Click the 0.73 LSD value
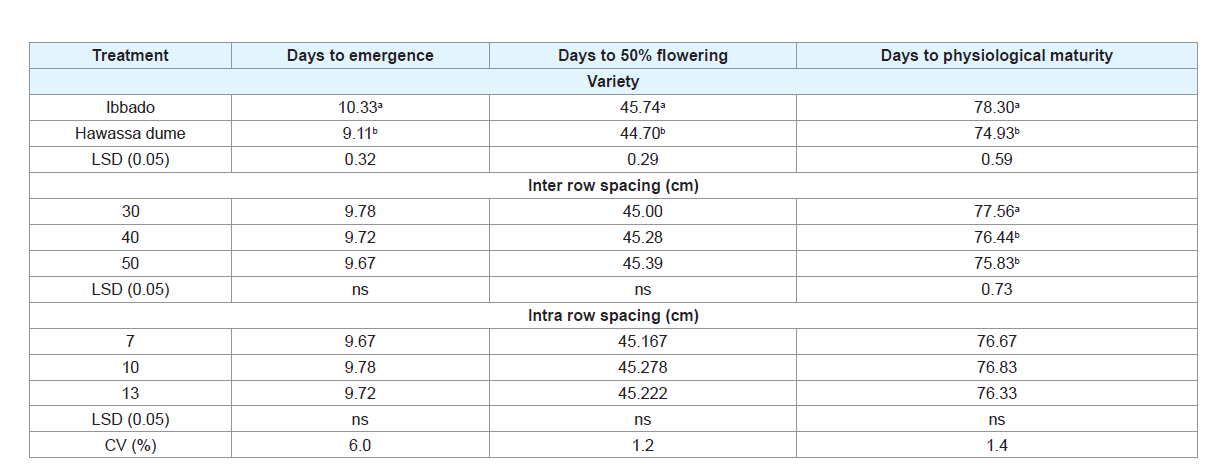Image resolution: width=1214 pixels, height=471 pixels. click(996, 290)
